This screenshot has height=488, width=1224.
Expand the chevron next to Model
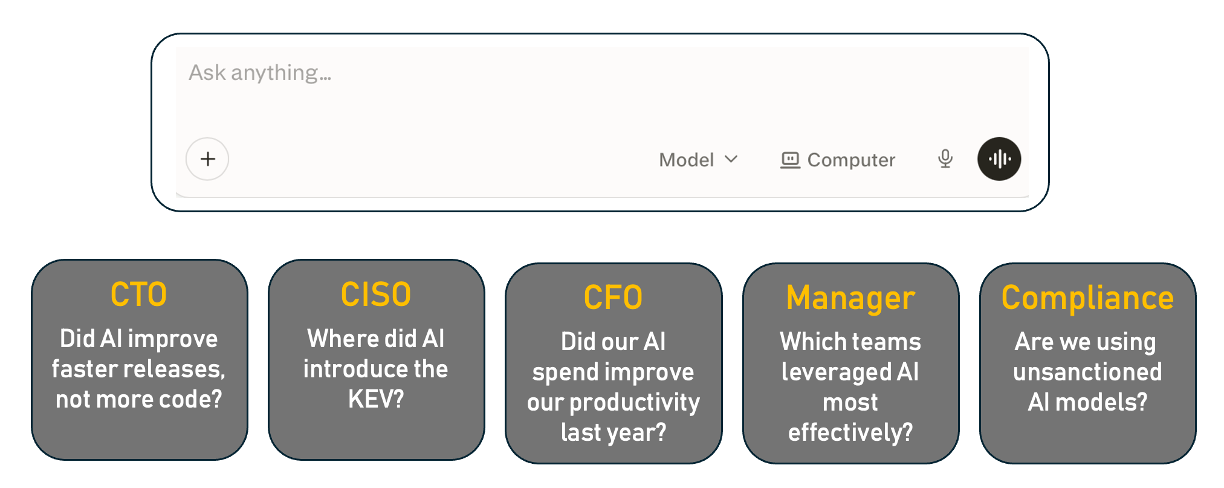click(731, 159)
